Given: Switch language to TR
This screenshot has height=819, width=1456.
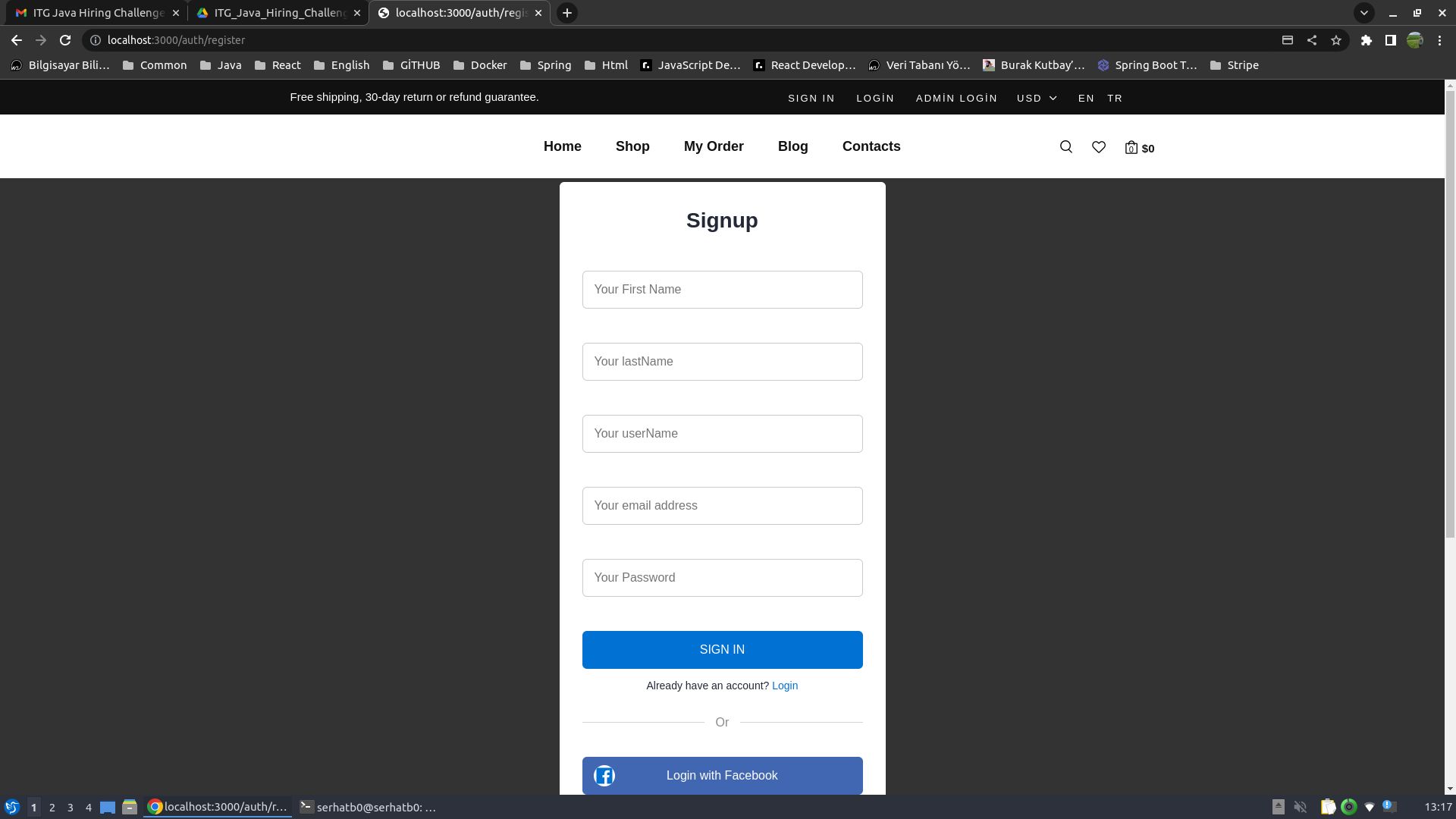Looking at the screenshot, I should click(x=1114, y=99).
